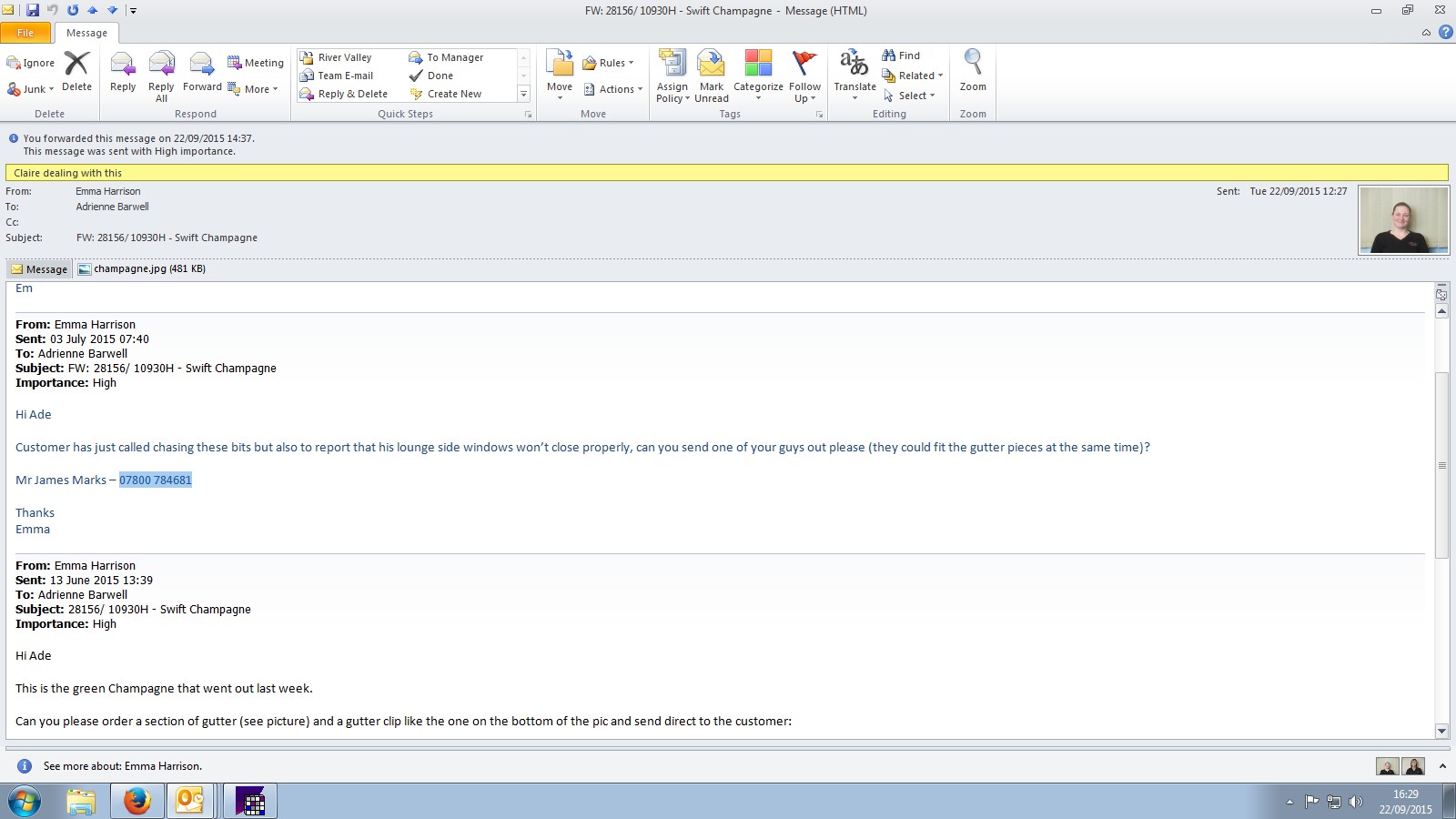Show hidden system tray icons

tap(1289, 802)
